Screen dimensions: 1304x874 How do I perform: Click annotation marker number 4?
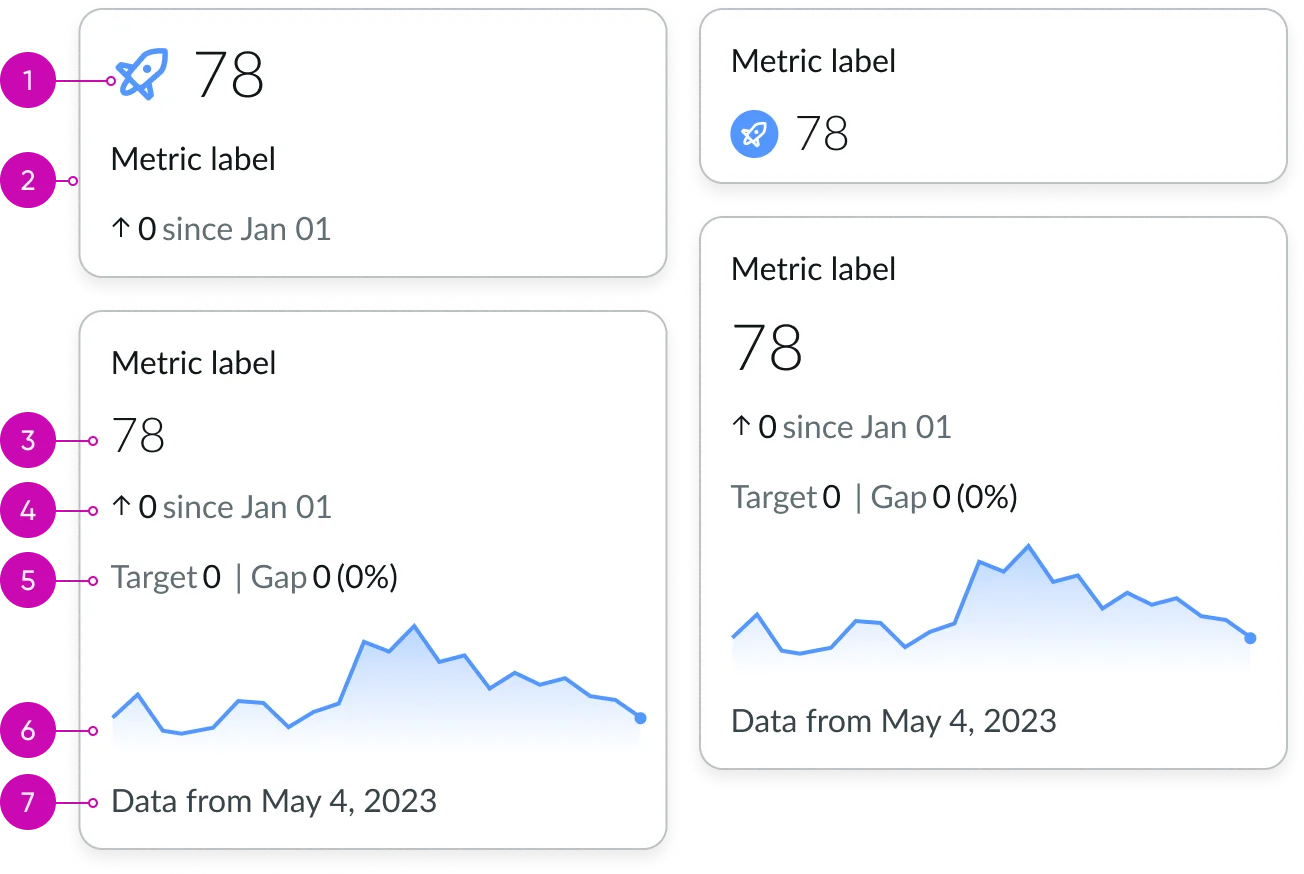28,510
